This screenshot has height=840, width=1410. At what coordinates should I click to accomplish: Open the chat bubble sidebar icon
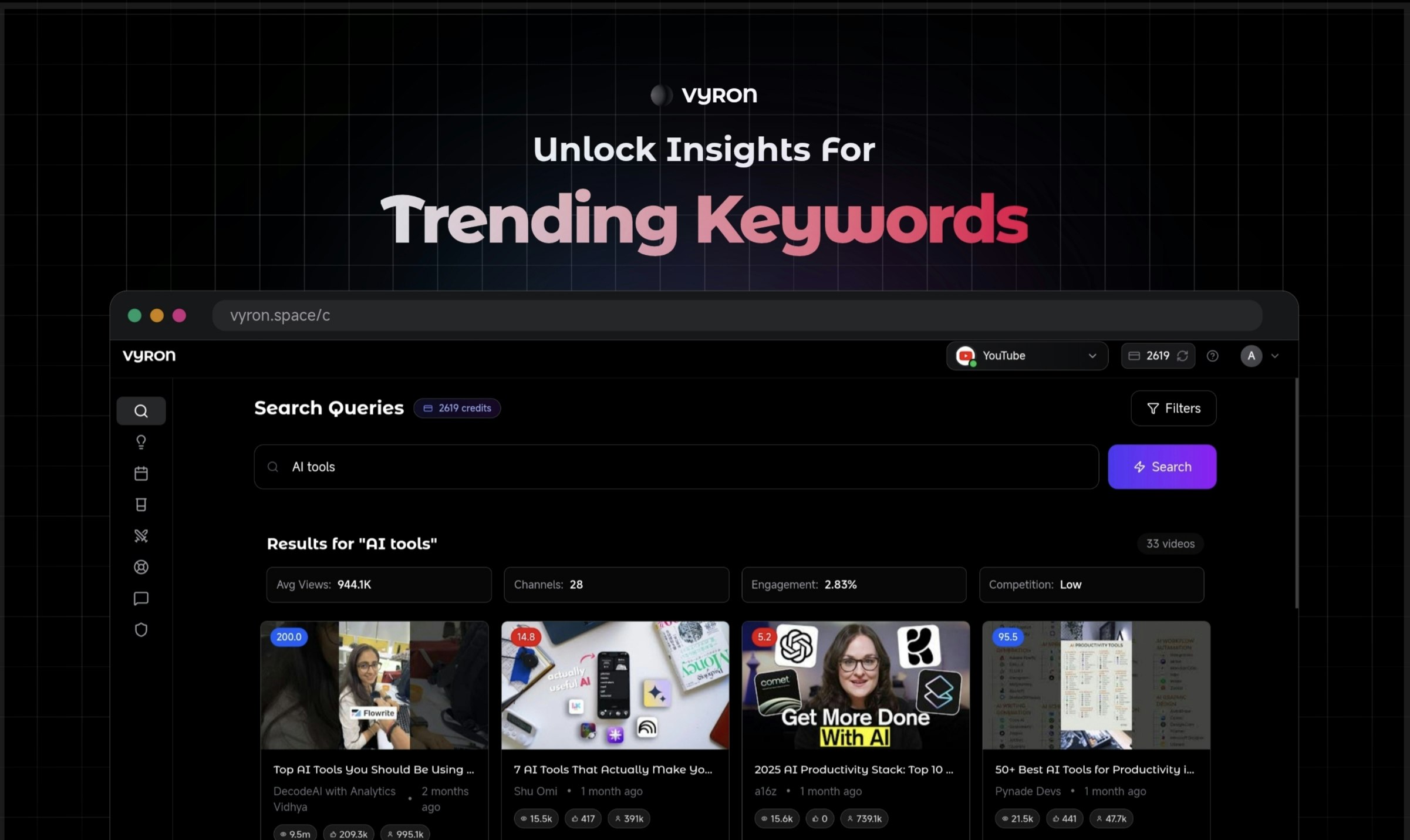[x=141, y=598]
